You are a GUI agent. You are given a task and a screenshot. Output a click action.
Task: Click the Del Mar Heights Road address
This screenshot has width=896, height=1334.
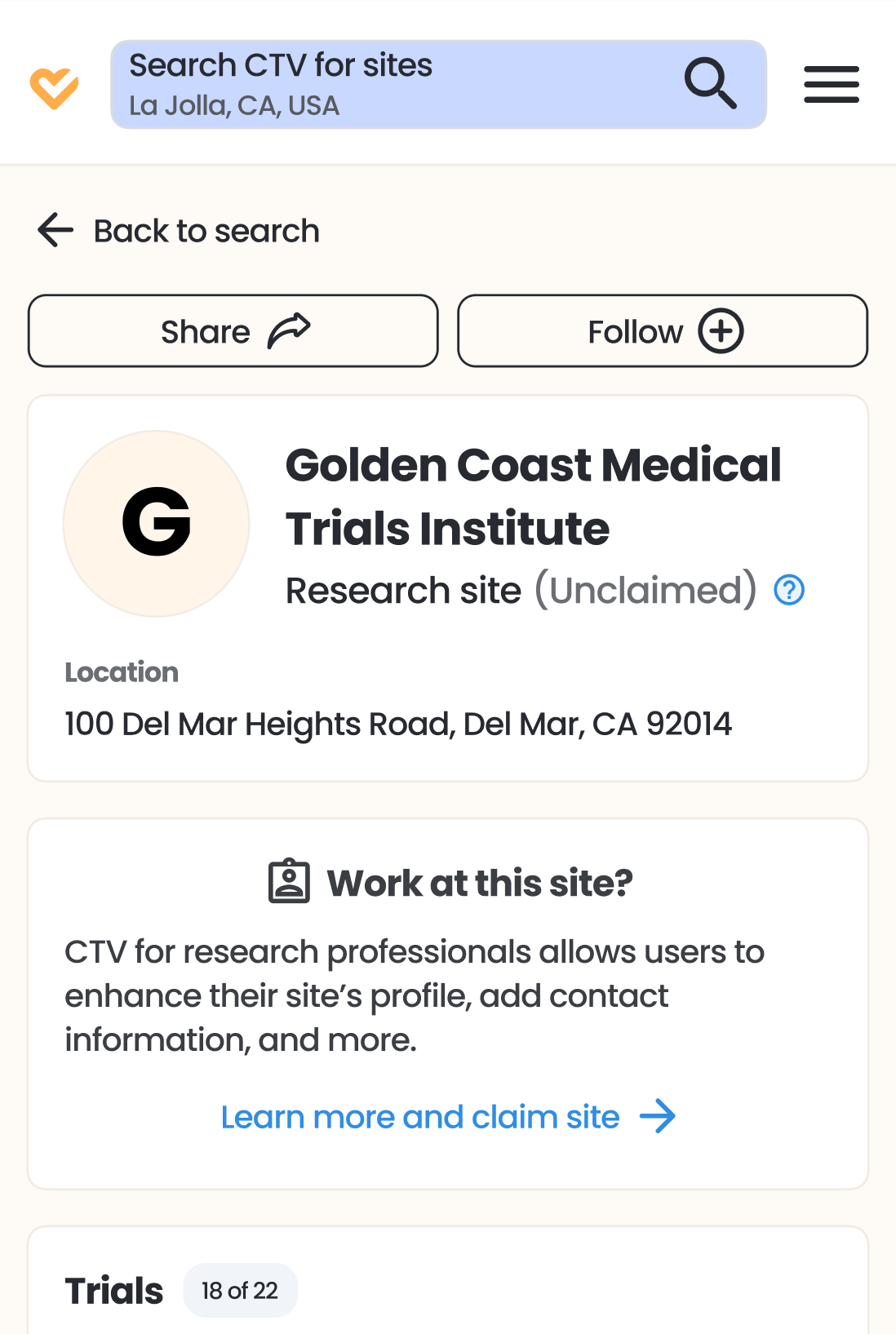[398, 724]
